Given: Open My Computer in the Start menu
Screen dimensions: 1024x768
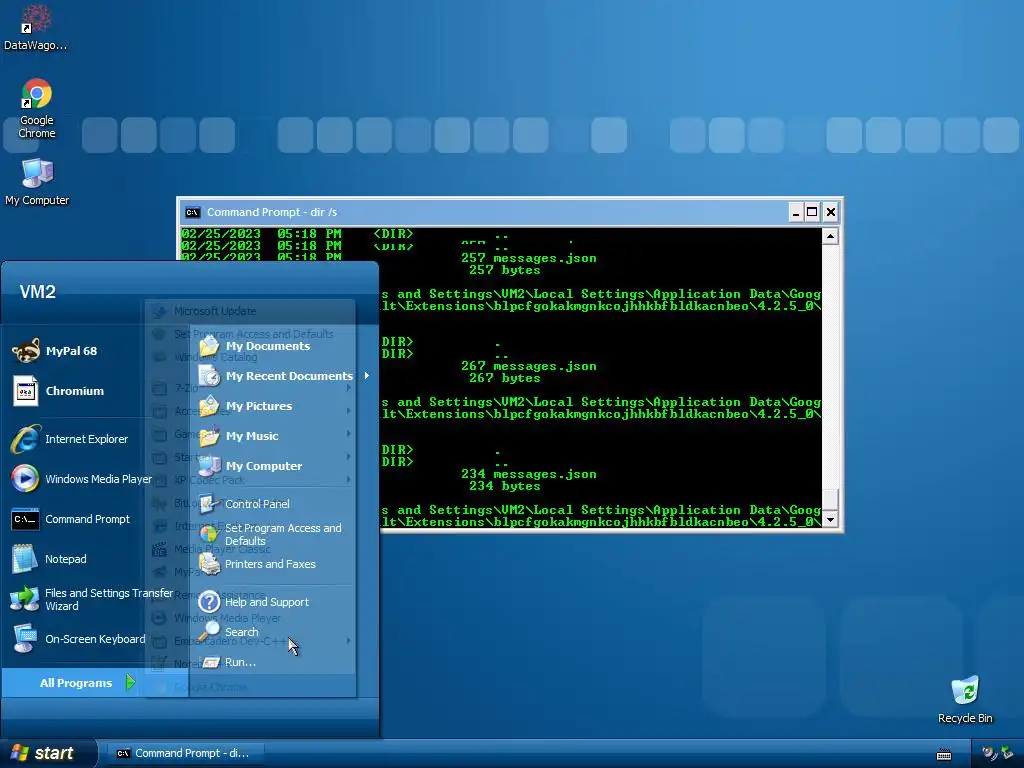Looking at the screenshot, I should pyautogui.click(x=251, y=466).
